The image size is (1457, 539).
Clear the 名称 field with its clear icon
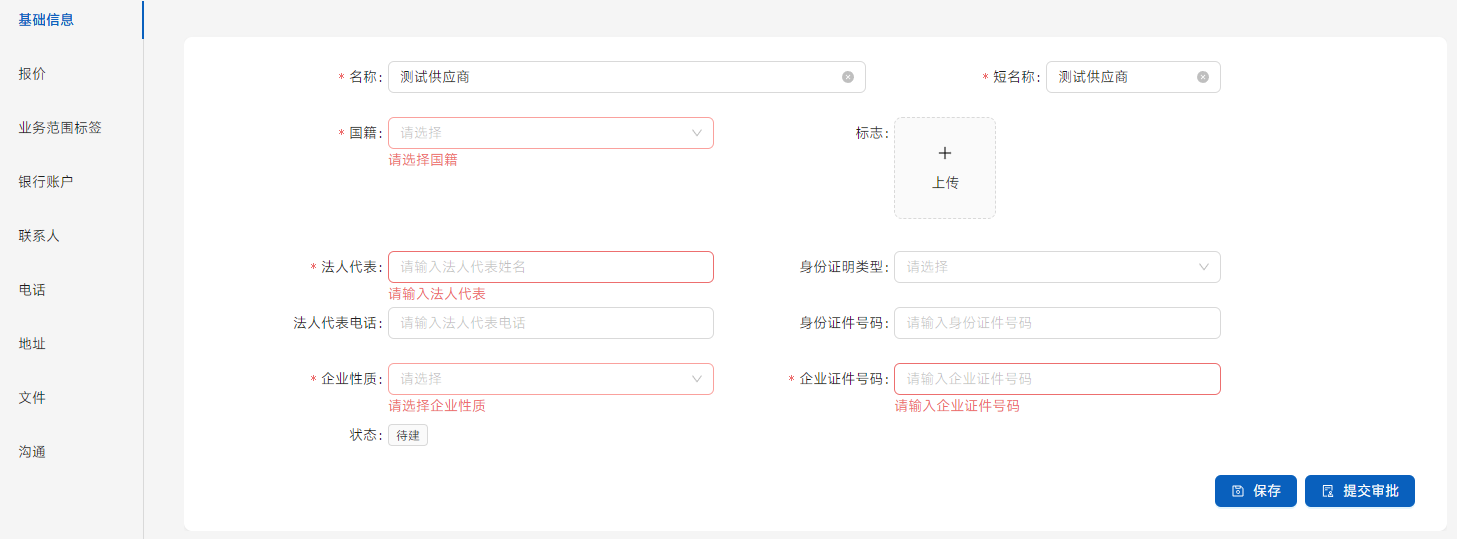point(848,77)
